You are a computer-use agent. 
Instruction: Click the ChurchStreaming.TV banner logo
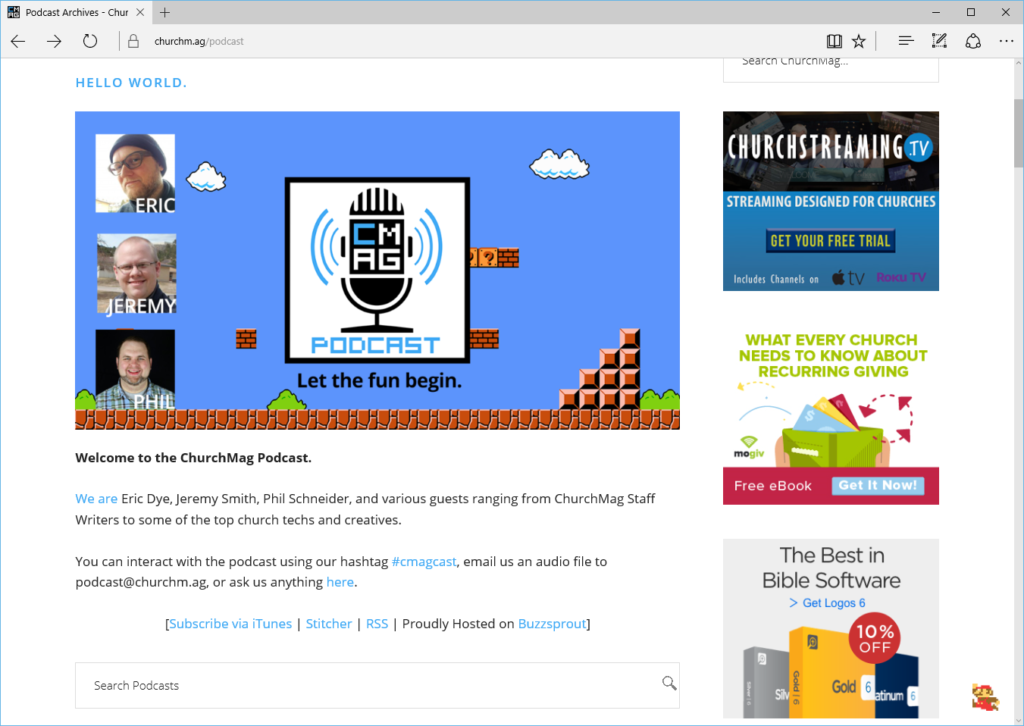pyautogui.click(x=830, y=148)
